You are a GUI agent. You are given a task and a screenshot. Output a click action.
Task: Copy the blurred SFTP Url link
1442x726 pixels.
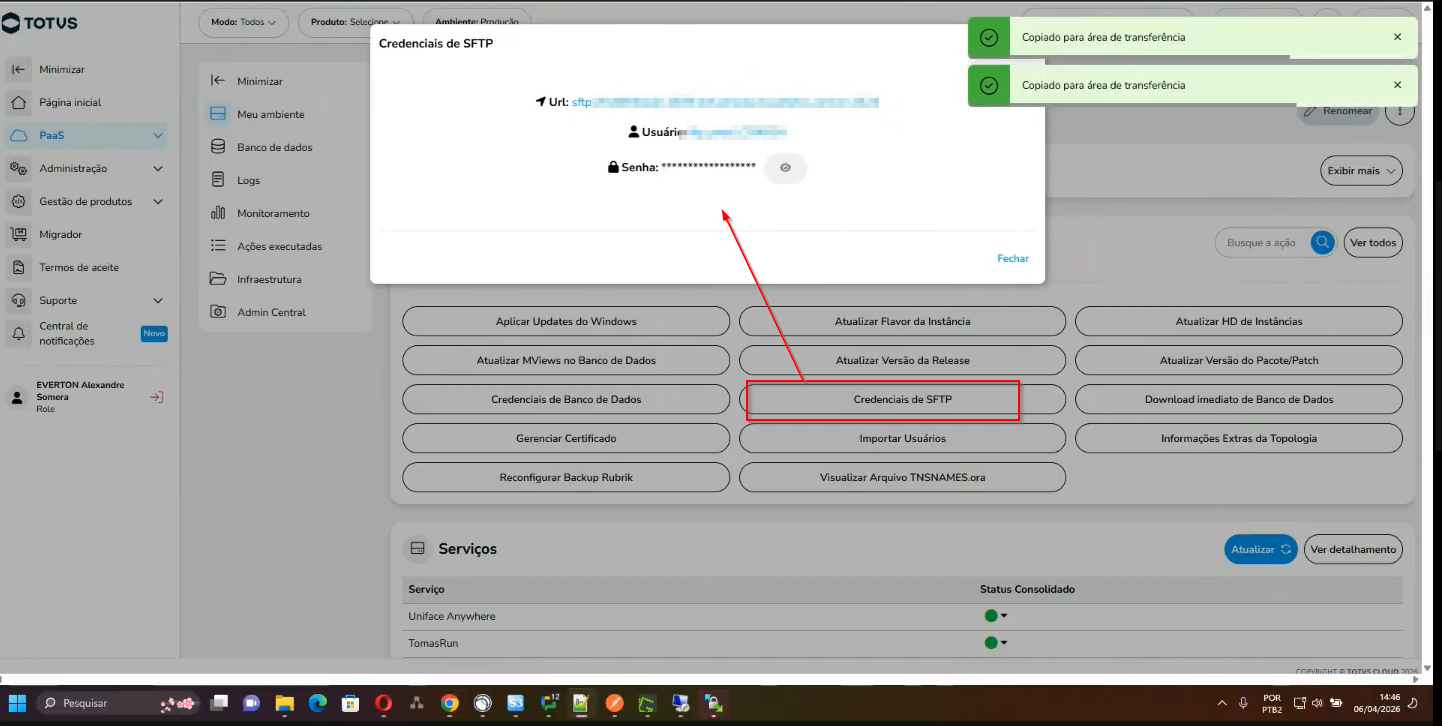tap(725, 102)
